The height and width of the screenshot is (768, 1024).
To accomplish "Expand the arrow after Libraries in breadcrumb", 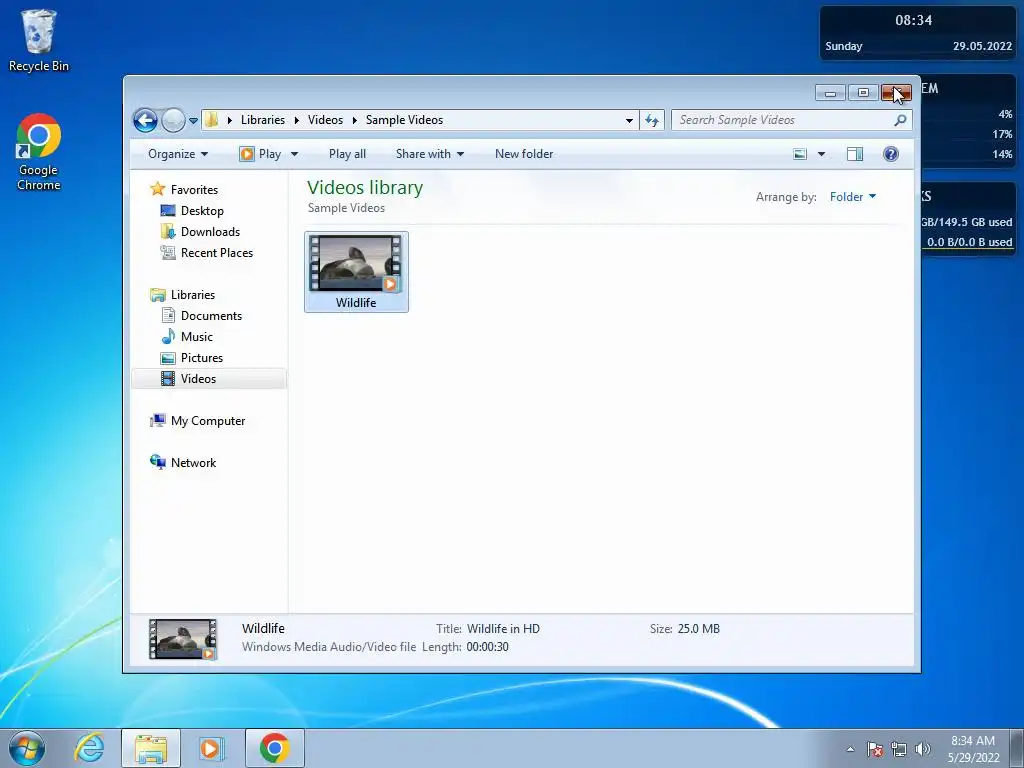I will [x=296, y=120].
